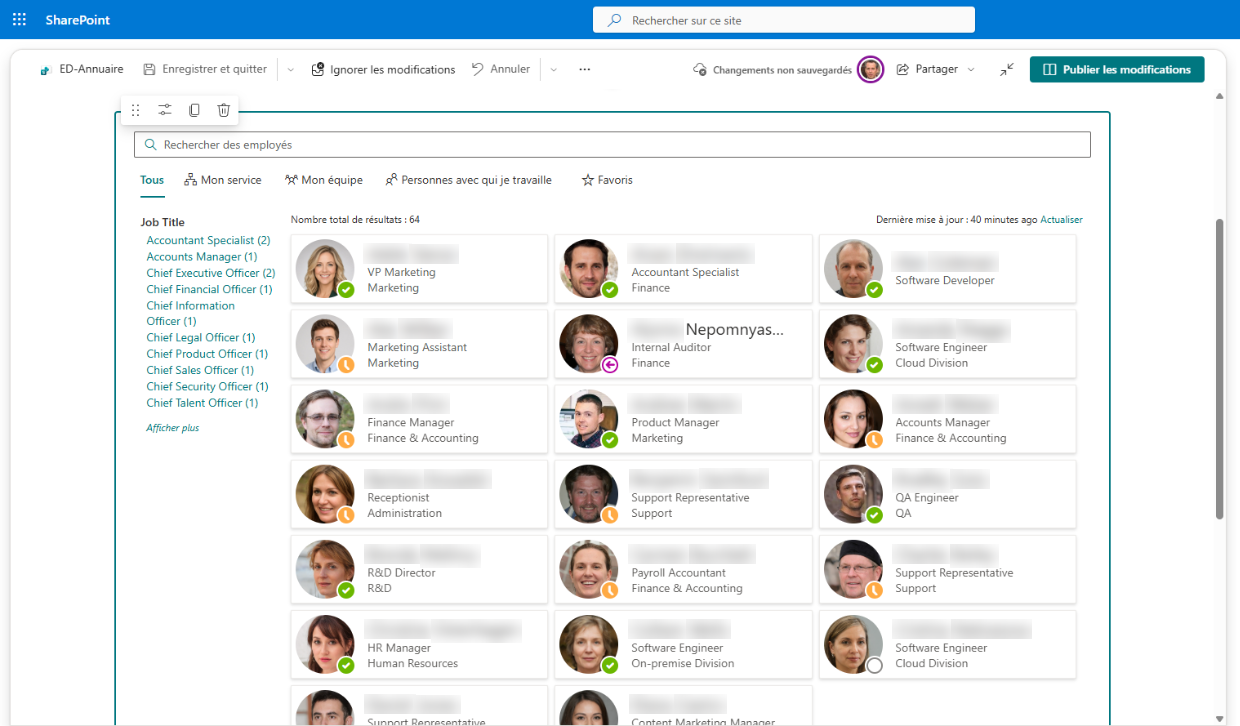Focus the Rechercher sur ce site box
This screenshot has height=726, width=1240.
point(784,20)
